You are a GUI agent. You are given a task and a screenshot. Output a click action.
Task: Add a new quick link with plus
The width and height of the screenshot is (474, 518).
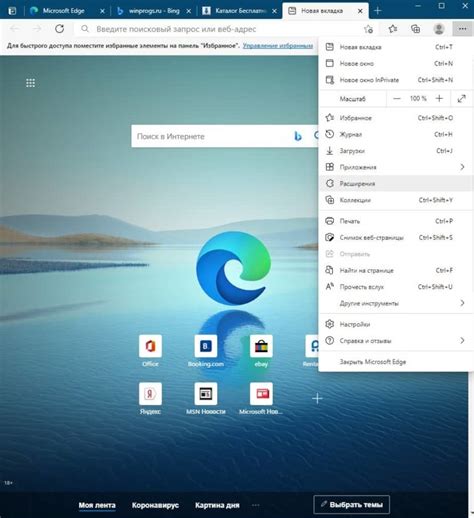pyautogui.click(x=317, y=398)
